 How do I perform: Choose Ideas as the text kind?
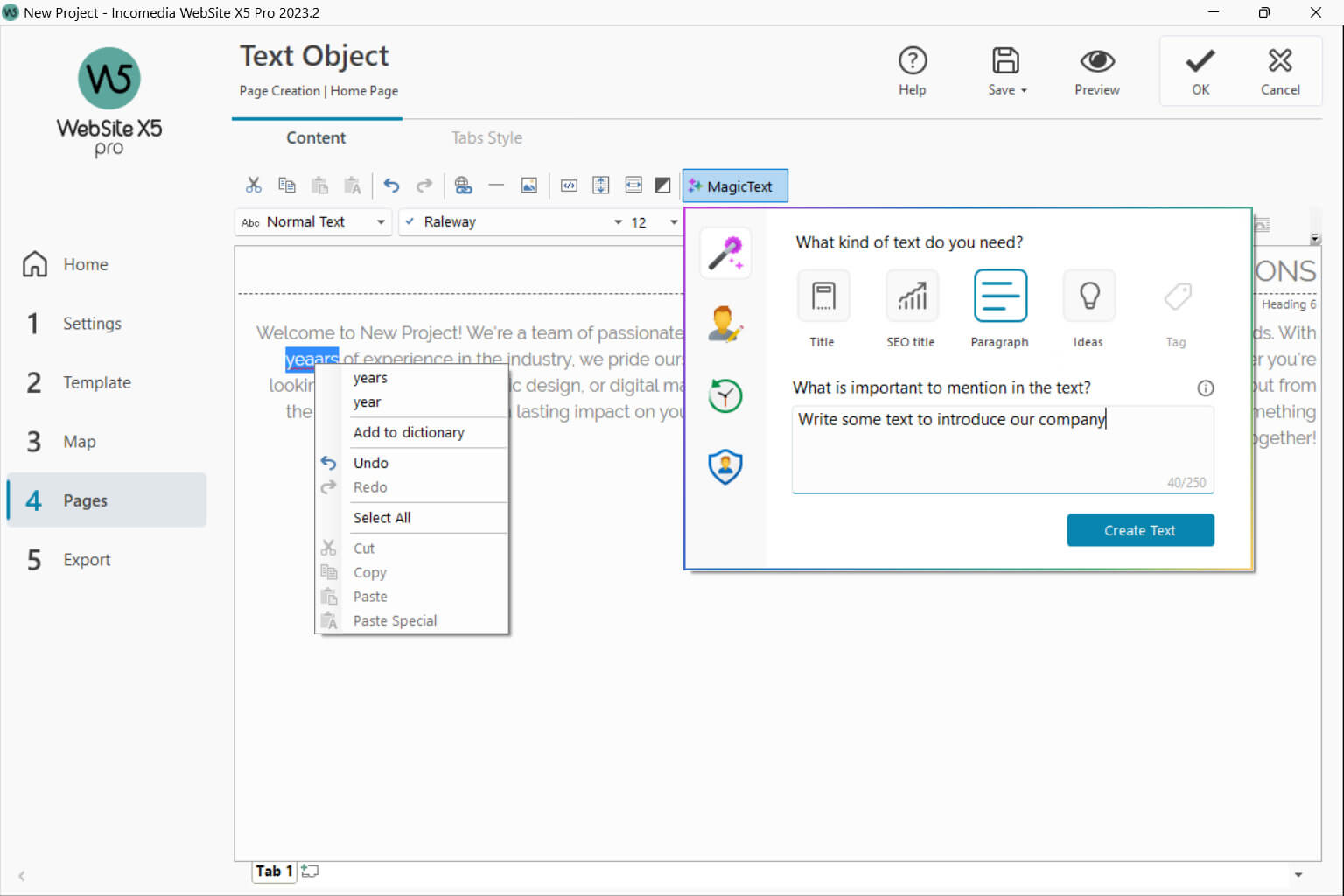pyautogui.click(x=1088, y=296)
